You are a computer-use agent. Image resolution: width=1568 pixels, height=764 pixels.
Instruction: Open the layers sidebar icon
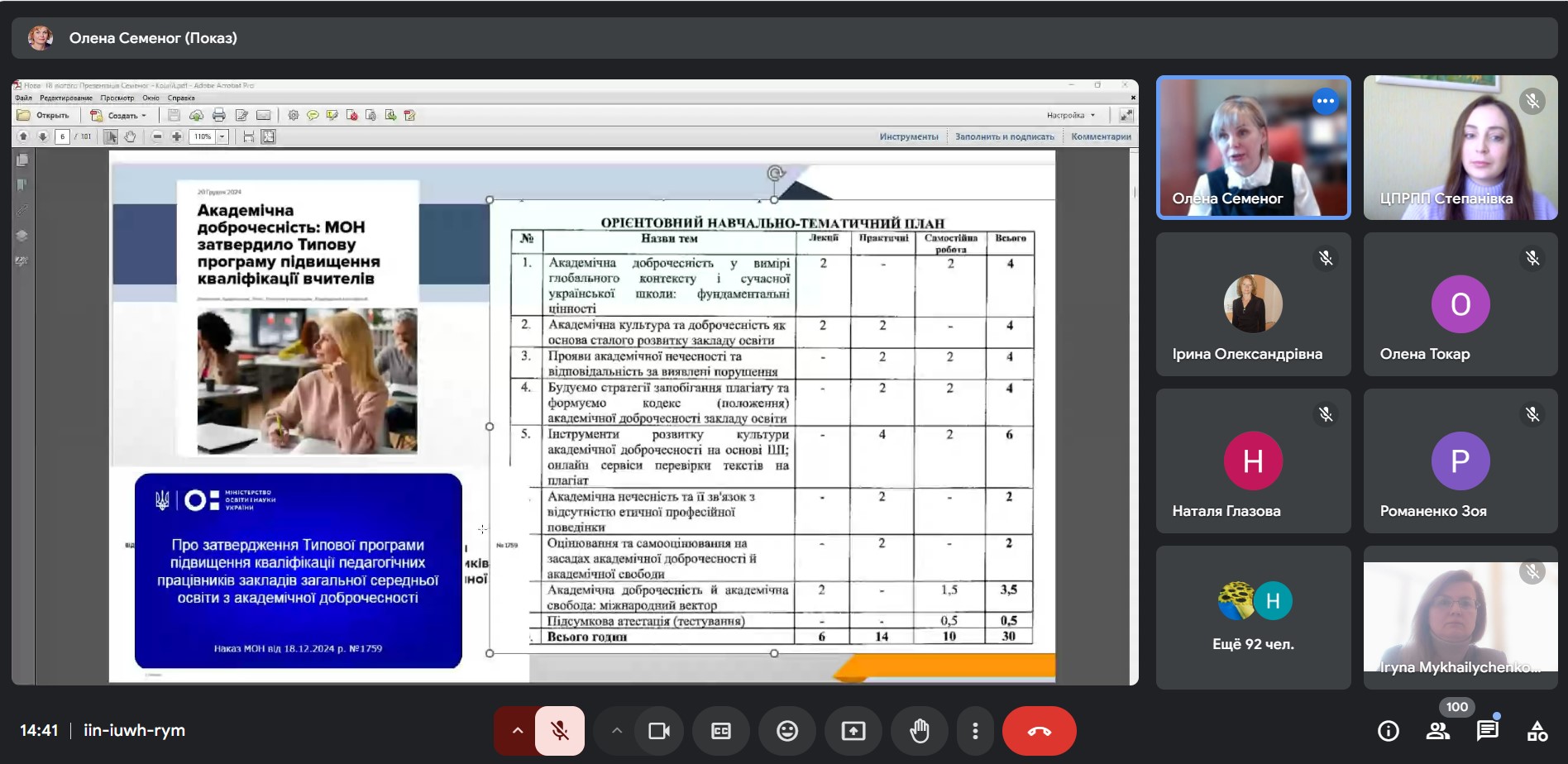pyautogui.click(x=22, y=236)
